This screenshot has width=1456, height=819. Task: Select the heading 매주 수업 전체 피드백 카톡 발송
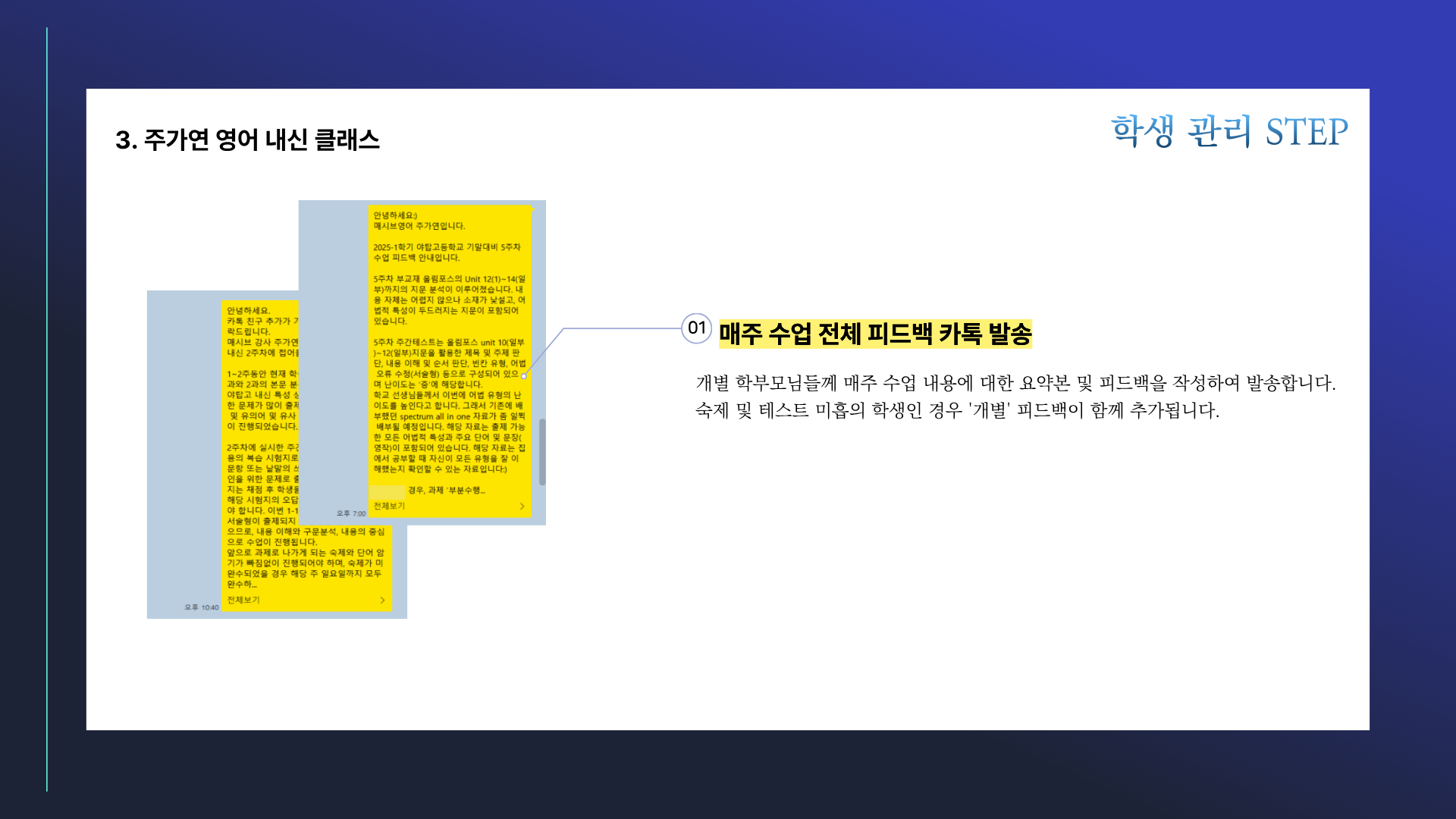click(875, 334)
